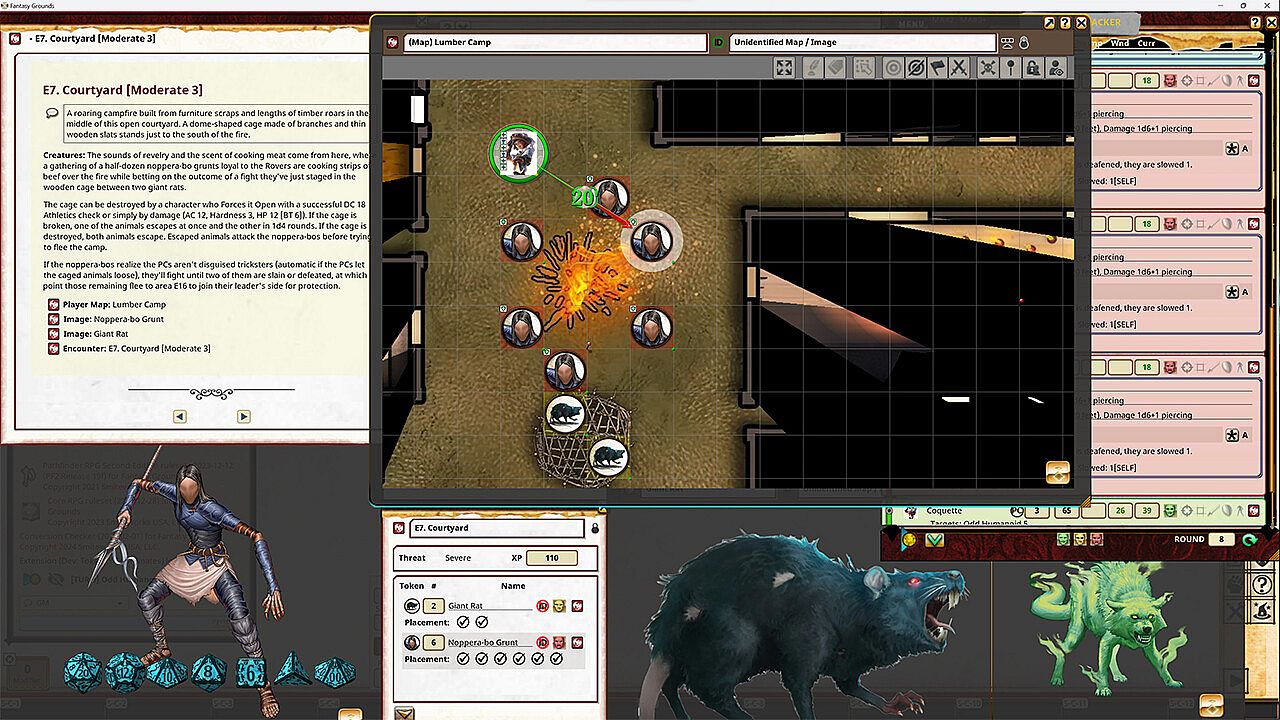The height and width of the screenshot is (720, 1280).
Task: Click the Giant Rat count field showing 2
Action: tap(434, 606)
